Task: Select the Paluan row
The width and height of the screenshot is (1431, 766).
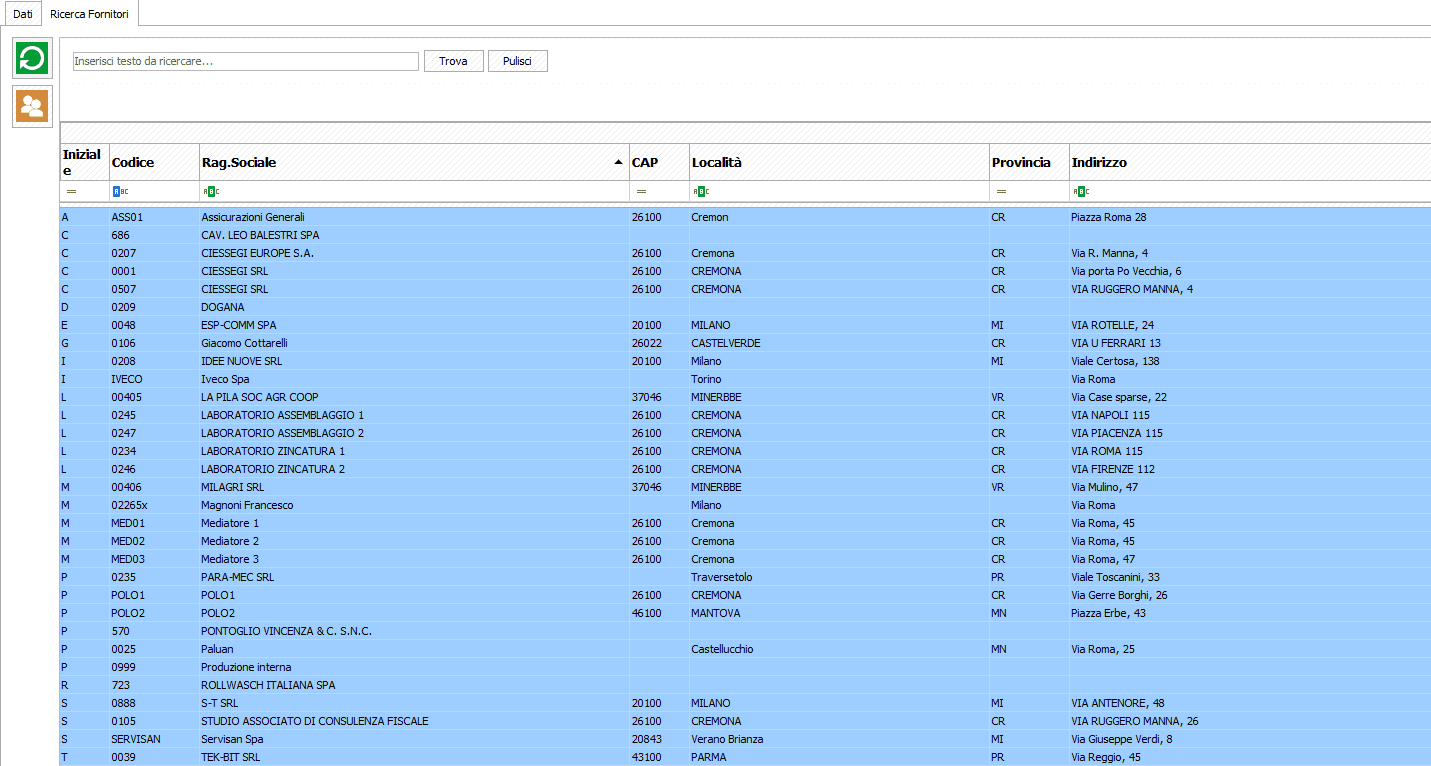Action: 745,649
